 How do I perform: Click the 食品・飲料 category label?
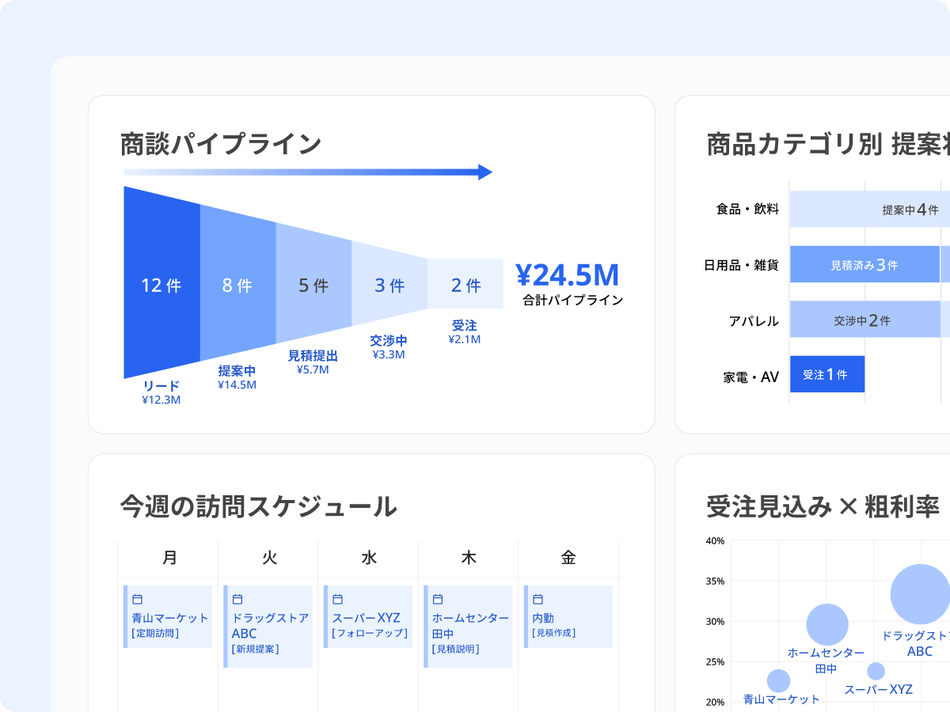point(748,209)
